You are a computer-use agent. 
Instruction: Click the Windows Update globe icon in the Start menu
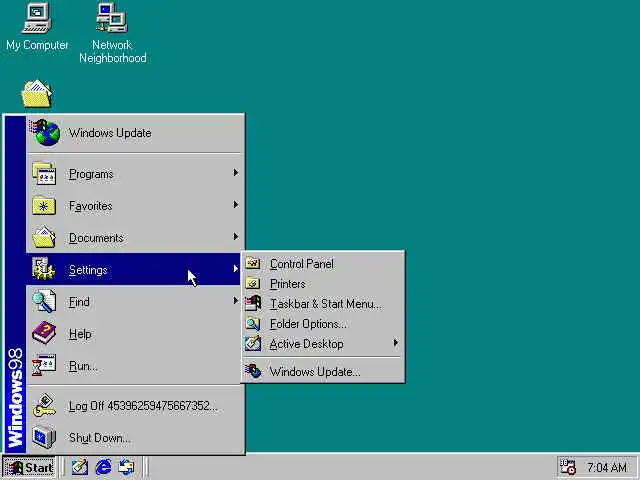46,133
